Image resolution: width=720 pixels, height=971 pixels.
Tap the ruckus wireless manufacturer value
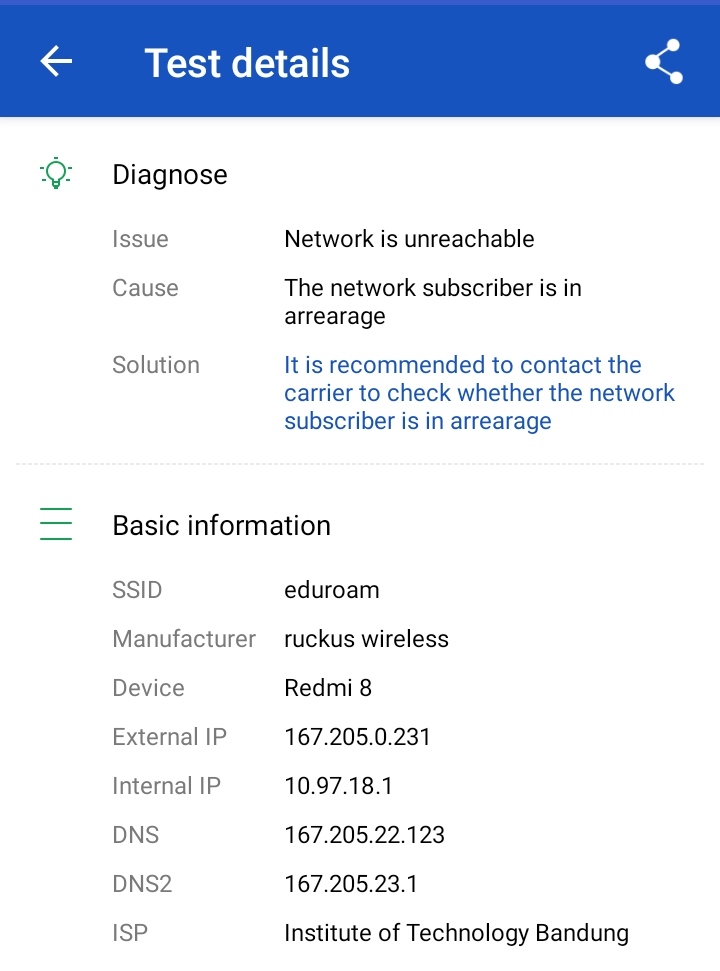(366, 639)
